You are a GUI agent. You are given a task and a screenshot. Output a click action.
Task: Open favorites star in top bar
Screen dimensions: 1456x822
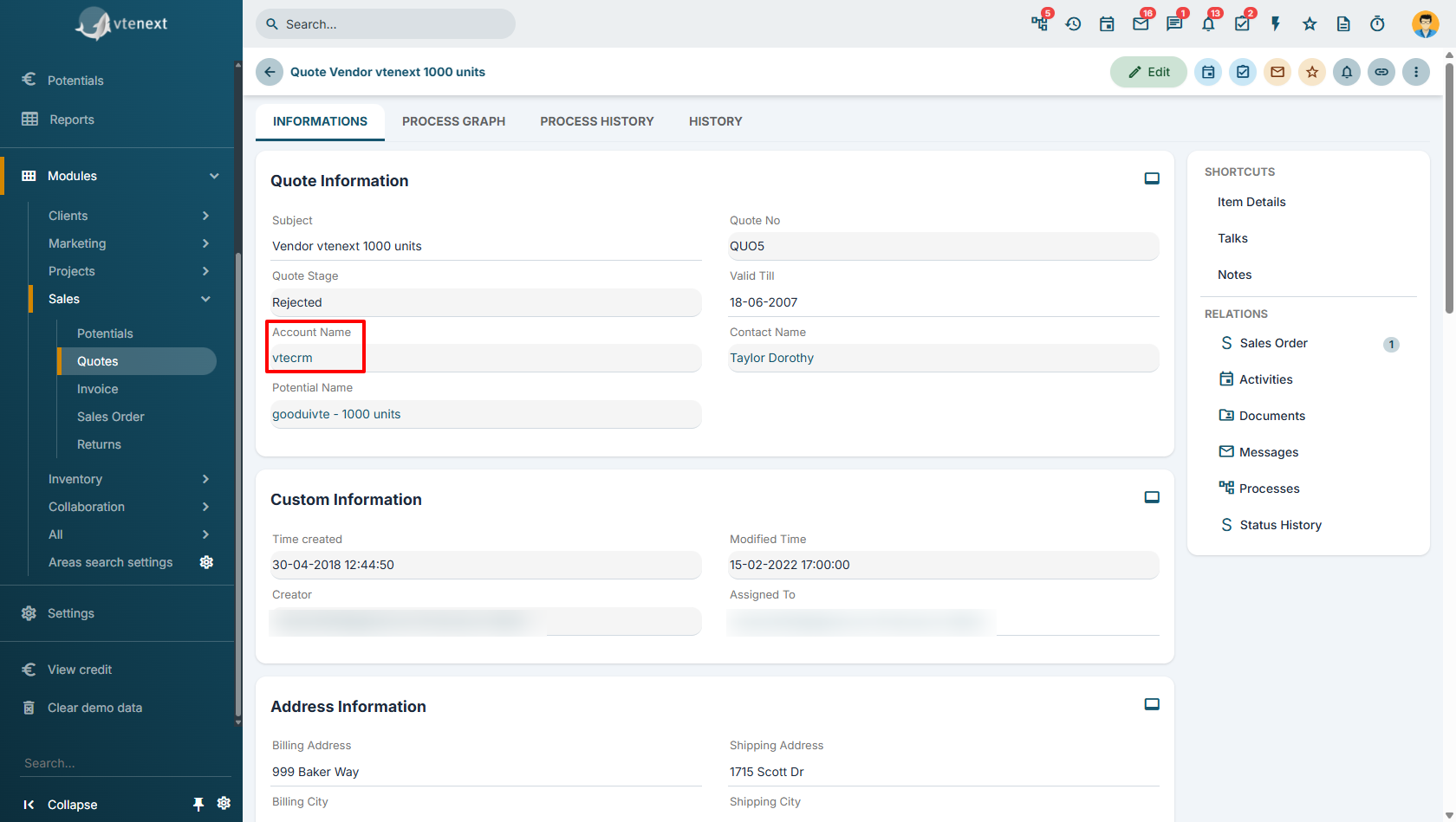tap(1310, 23)
